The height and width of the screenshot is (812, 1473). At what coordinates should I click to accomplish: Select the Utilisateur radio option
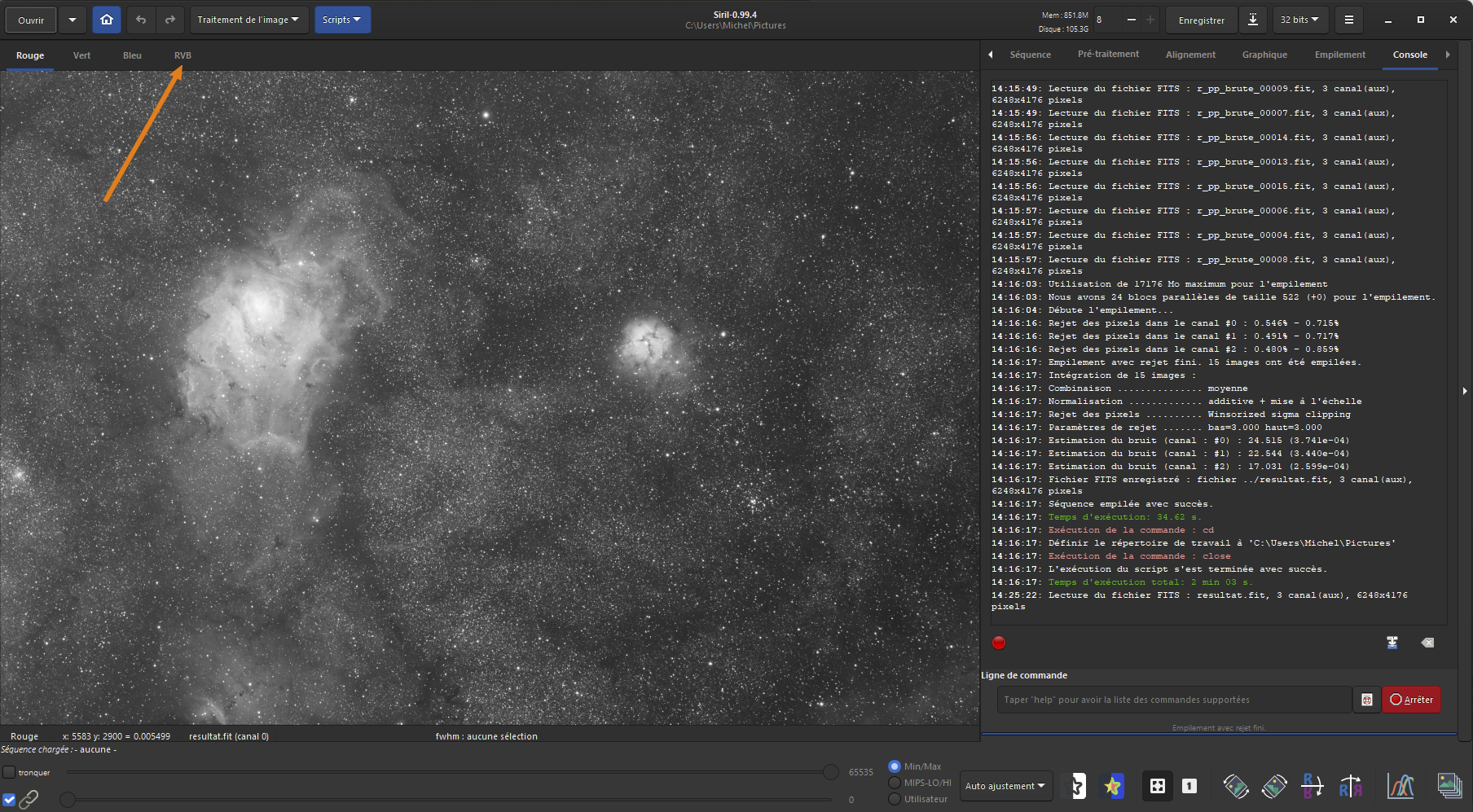(x=895, y=799)
